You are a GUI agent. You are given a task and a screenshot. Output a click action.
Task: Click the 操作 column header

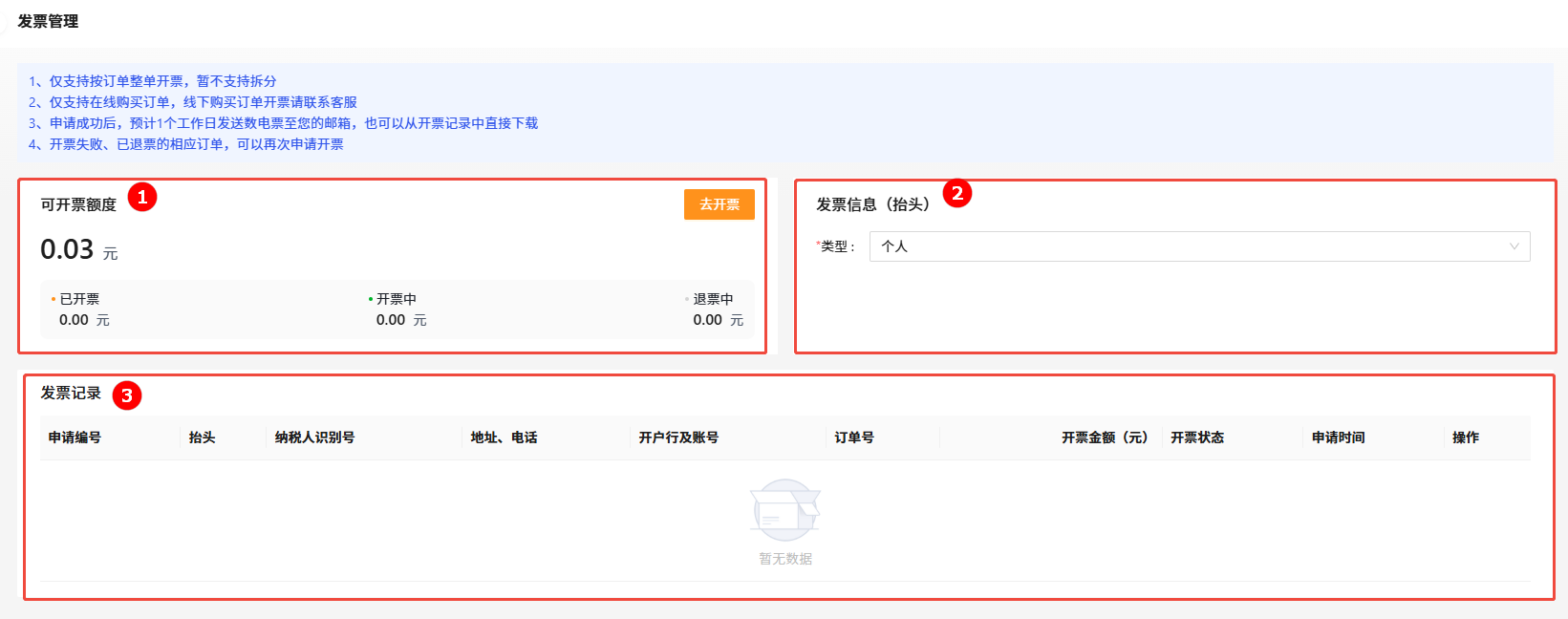click(1465, 438)
